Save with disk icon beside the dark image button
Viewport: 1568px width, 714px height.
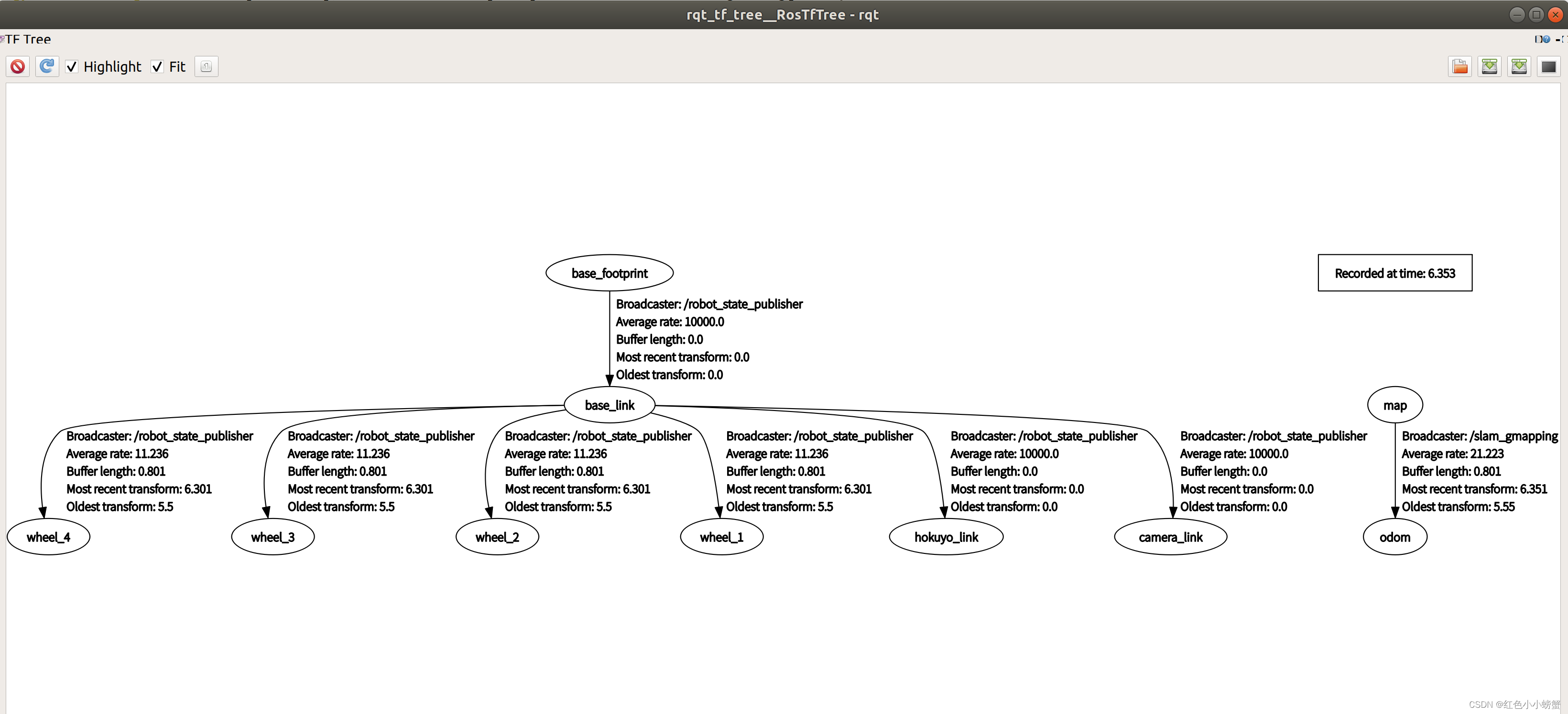point(1519,66)
